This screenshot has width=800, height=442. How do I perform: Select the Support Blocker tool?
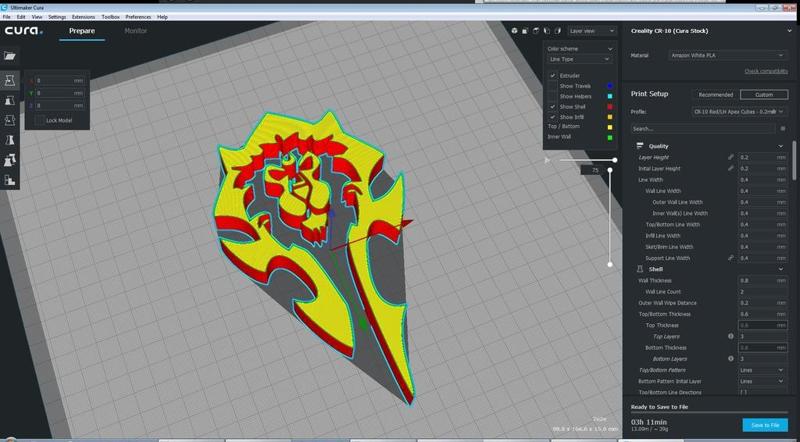(x=10, y=180)
